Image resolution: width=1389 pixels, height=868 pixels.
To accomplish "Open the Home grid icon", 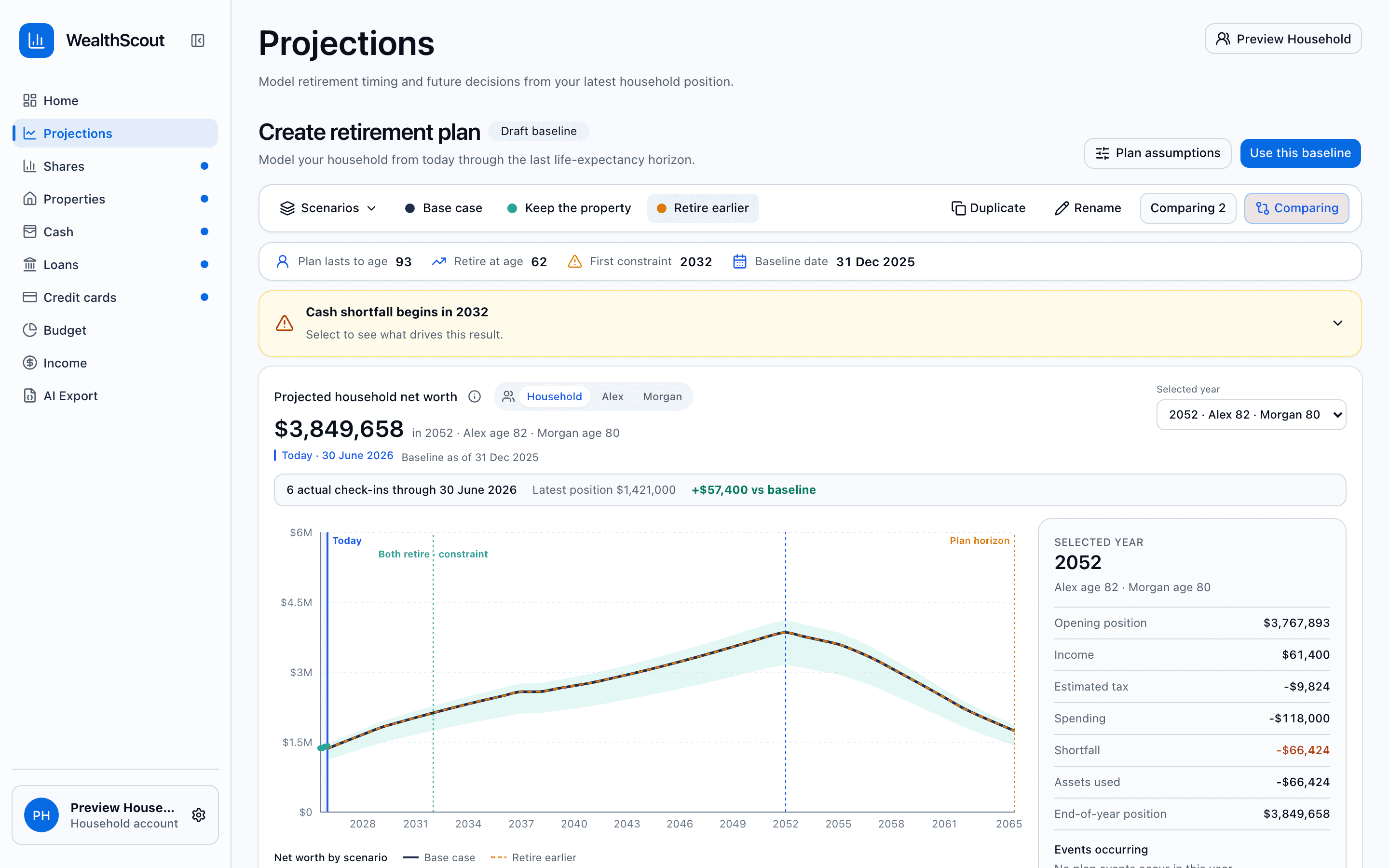I will tap(30, 100).
